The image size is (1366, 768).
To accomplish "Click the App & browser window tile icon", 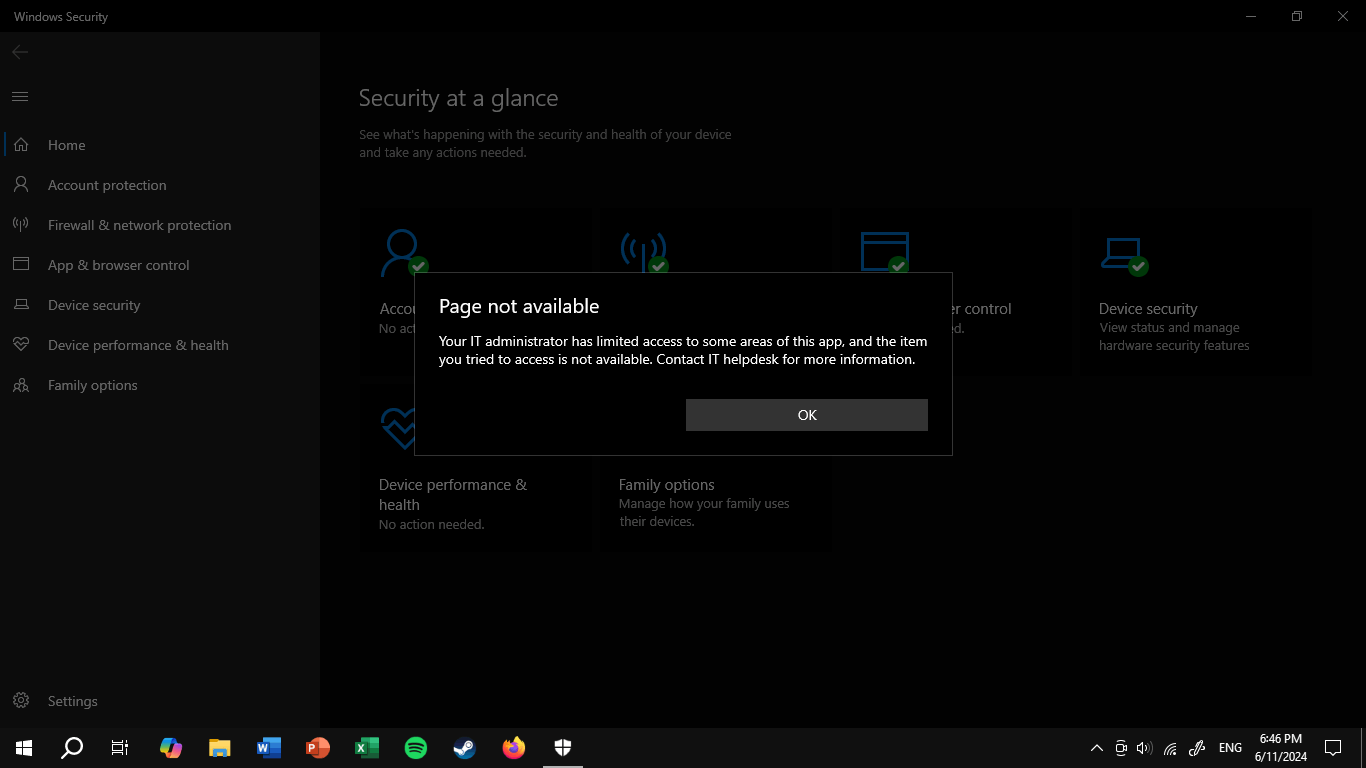I will (x=885, y=252).
